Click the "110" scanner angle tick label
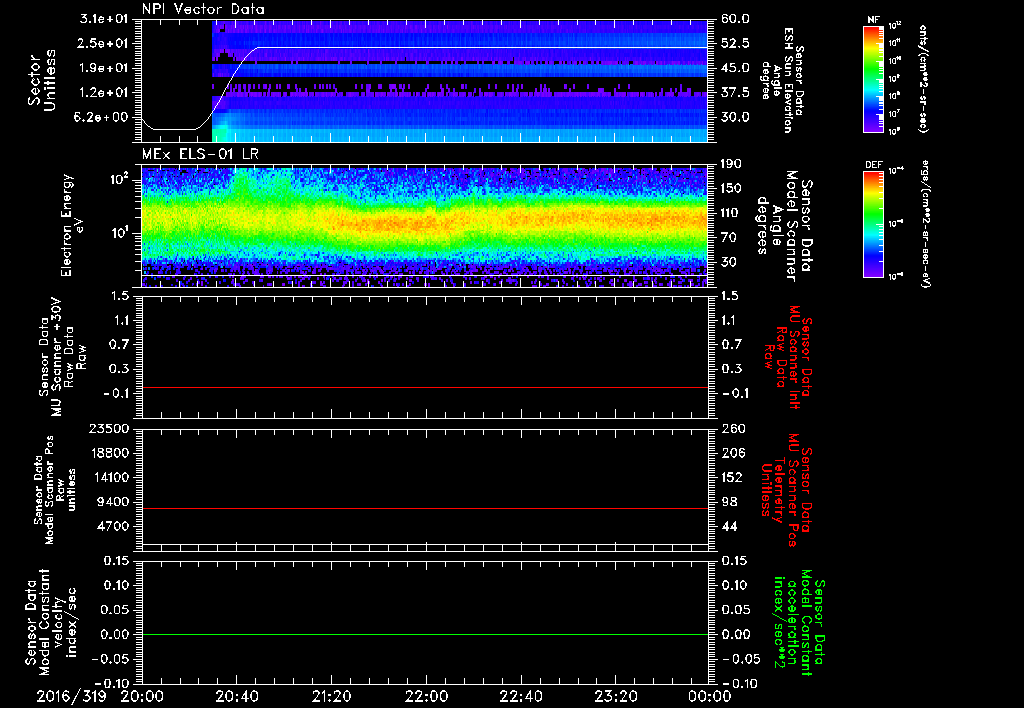 pyautogui.click(x=731, y=213)
